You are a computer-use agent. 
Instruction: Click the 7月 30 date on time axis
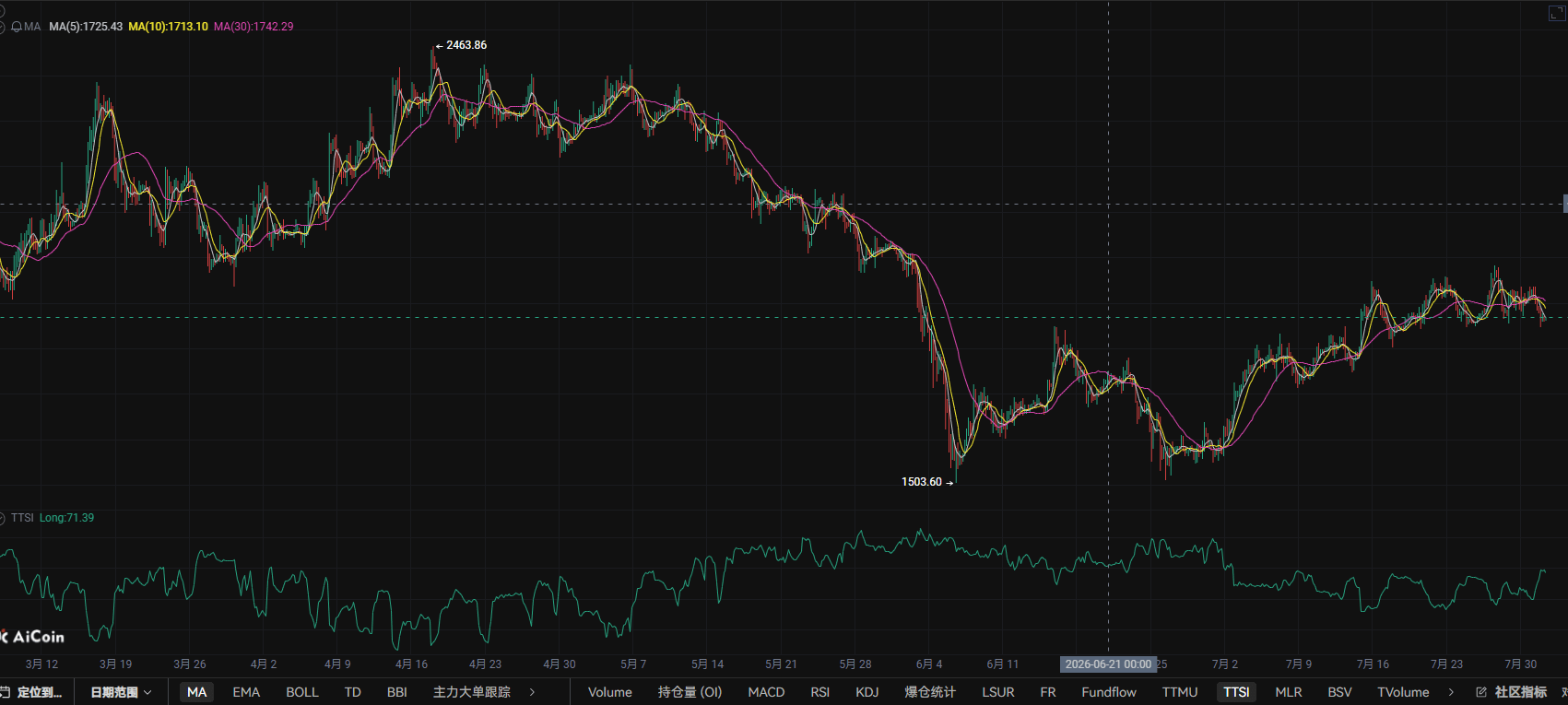(1521, 664)
